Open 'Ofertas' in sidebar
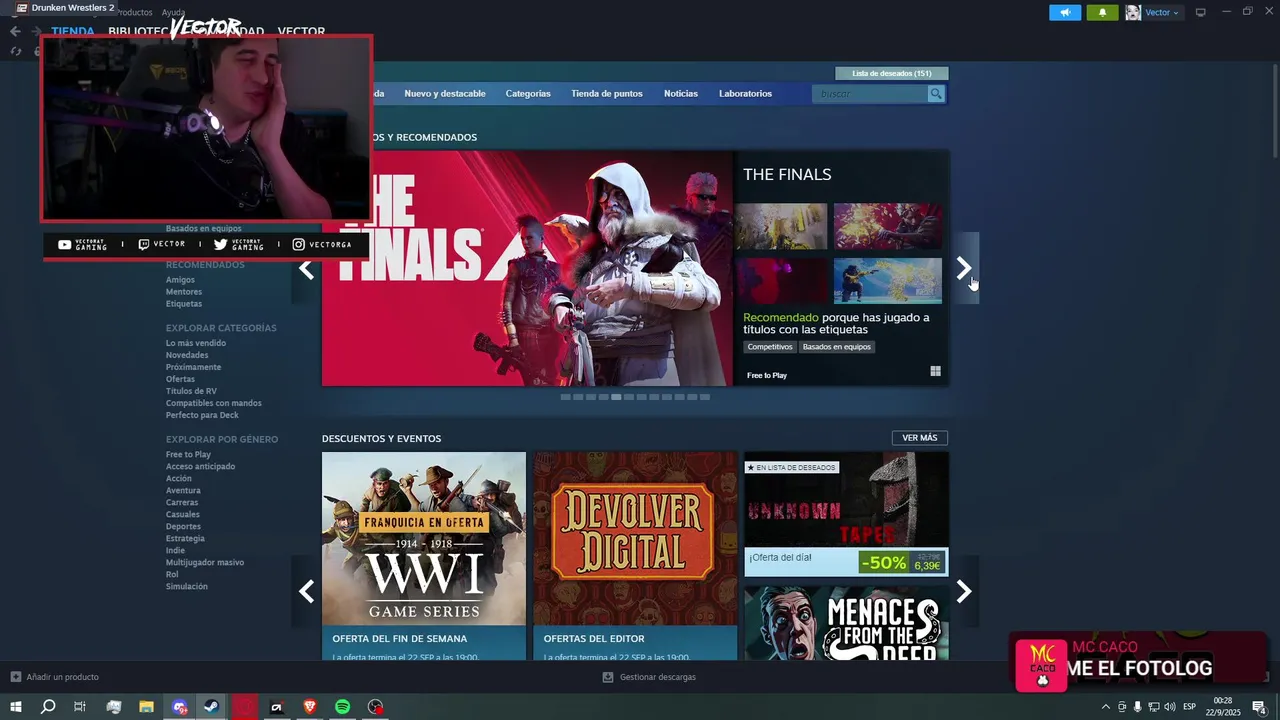 180,379
